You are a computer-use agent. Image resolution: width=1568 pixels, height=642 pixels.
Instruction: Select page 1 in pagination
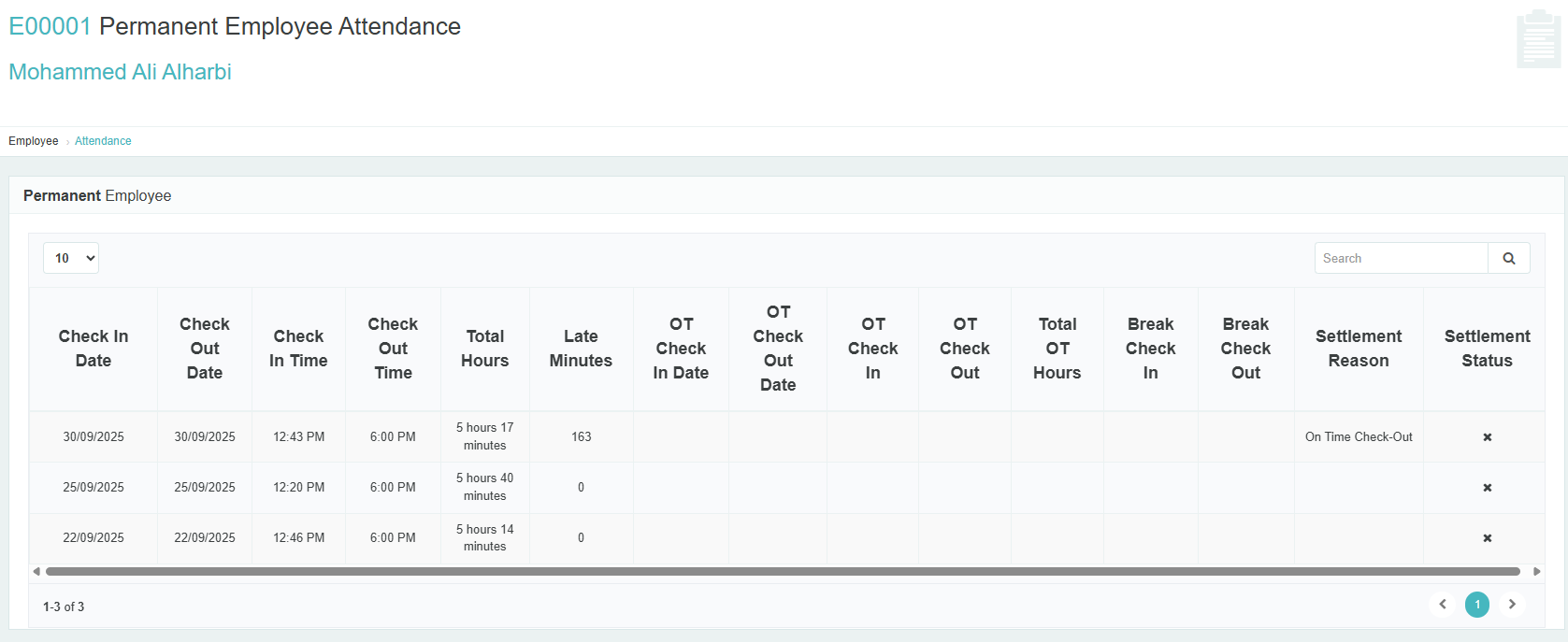1477,605
